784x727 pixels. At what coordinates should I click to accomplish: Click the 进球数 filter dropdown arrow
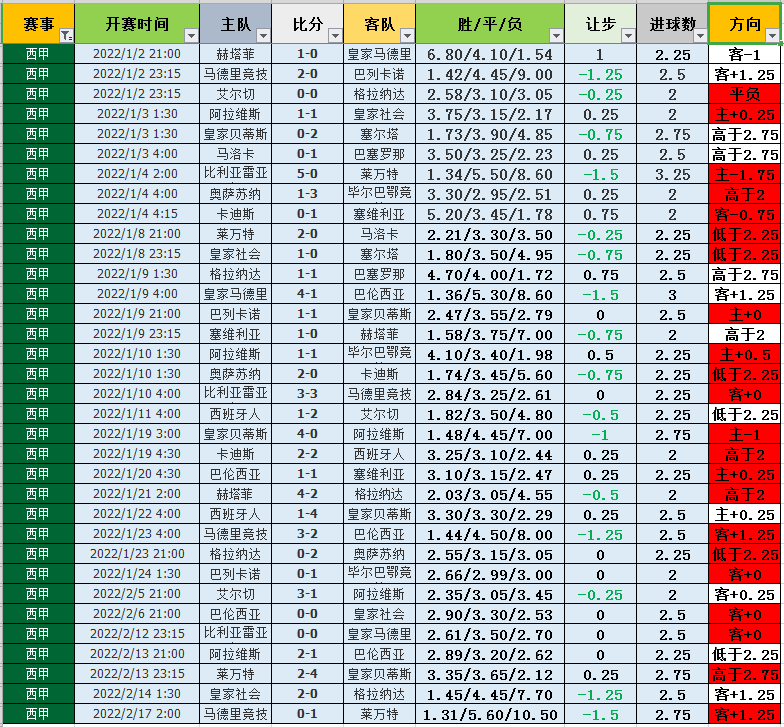click(x=699, y=36)
